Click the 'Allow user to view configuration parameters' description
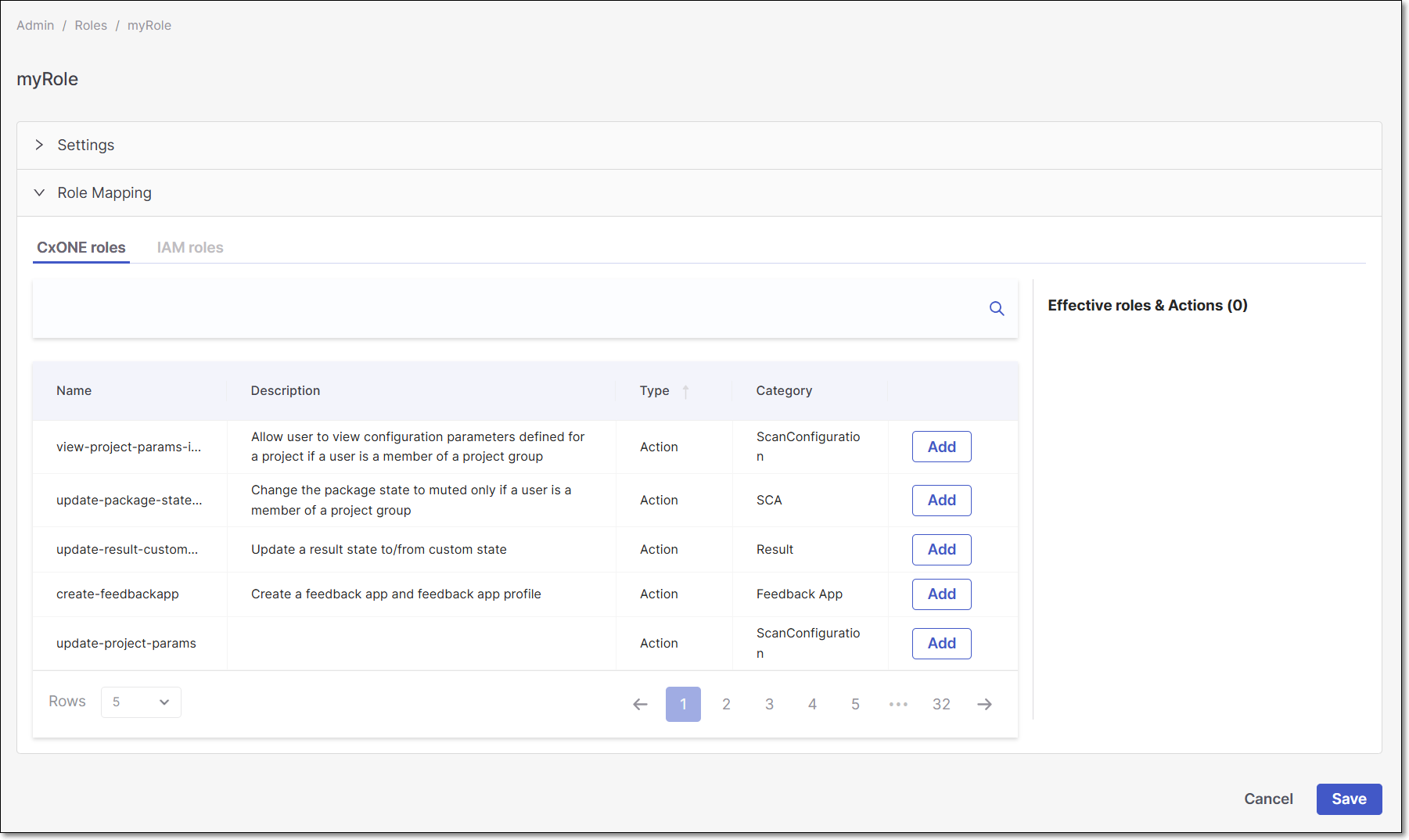 (x=418, y=447)
